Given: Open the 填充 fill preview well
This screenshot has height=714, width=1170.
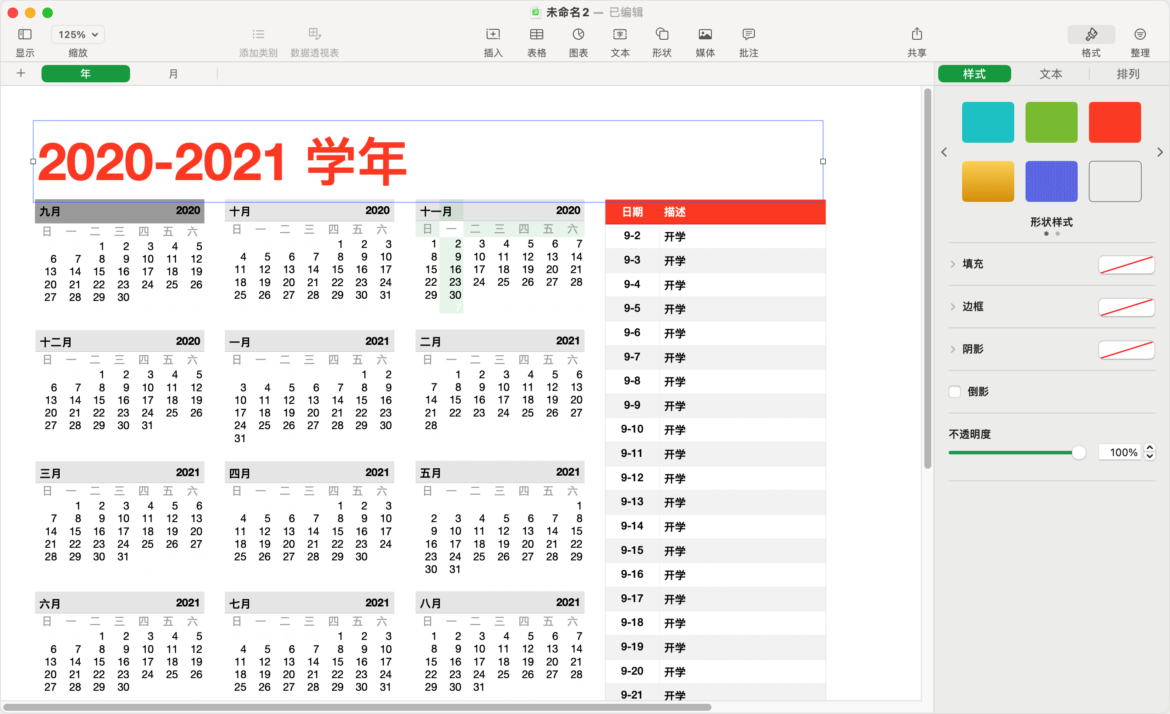Looking at the screenshot, I should 1127,264.
